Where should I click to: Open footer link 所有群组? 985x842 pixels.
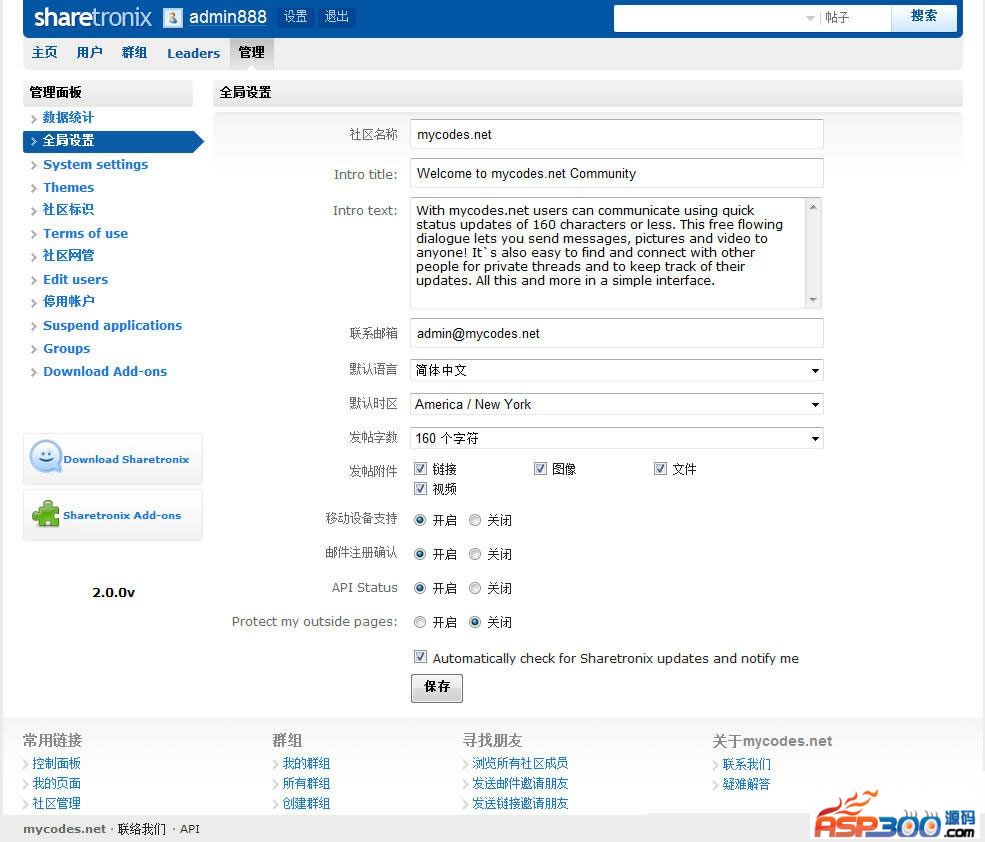click(306, 784)
